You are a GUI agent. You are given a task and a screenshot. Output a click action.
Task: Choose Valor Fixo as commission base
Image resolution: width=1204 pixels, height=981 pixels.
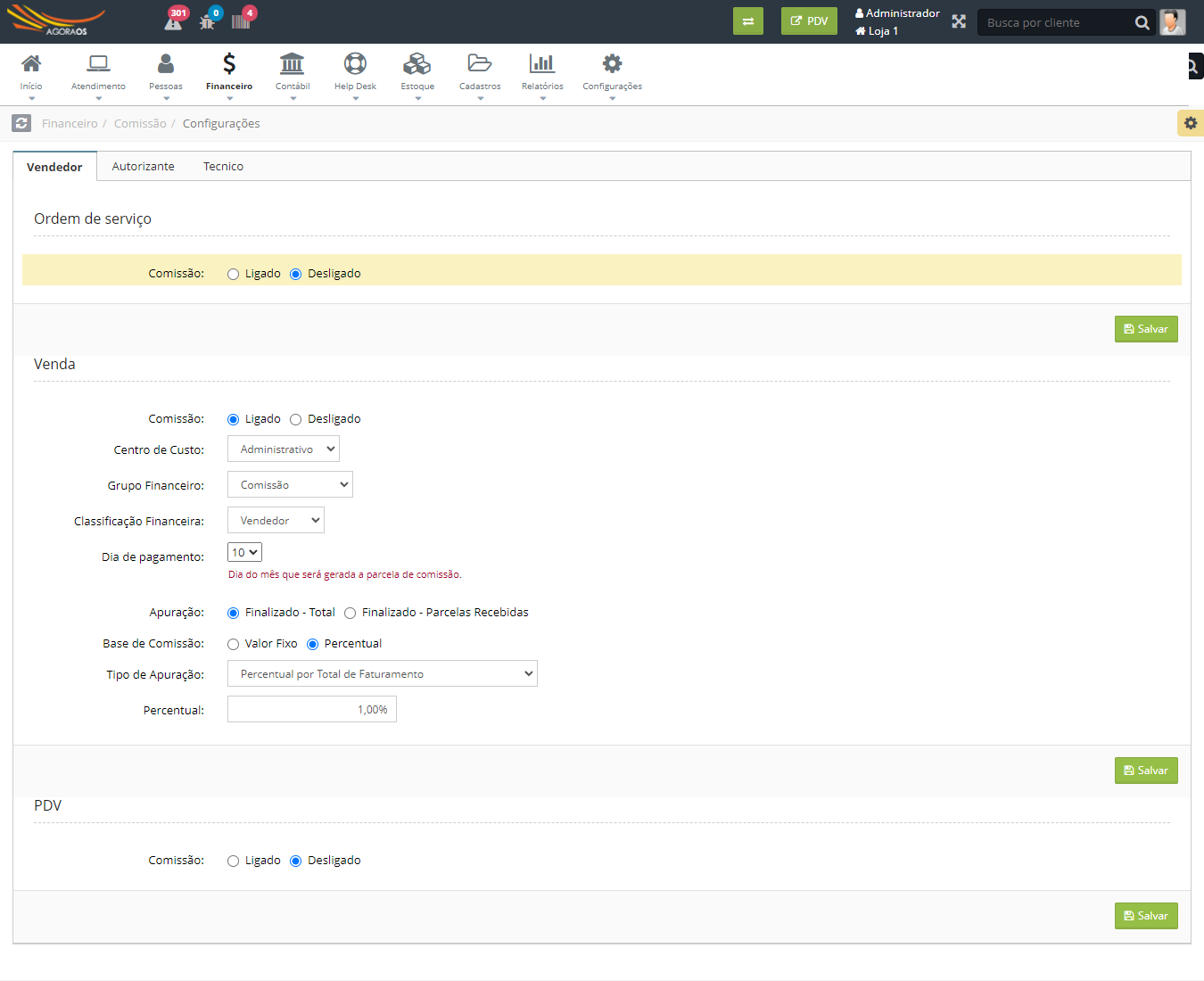pyautogui.click(x=234, y=645)
